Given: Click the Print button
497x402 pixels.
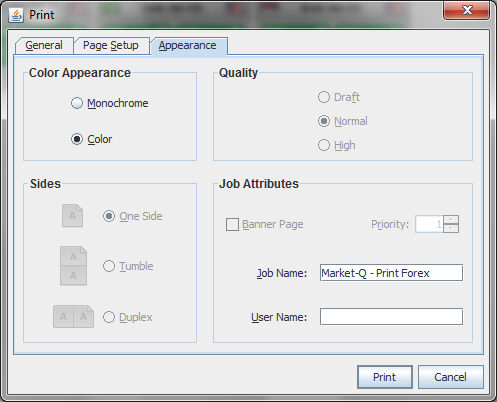Looking at the screenshot, I should [385, 377].
